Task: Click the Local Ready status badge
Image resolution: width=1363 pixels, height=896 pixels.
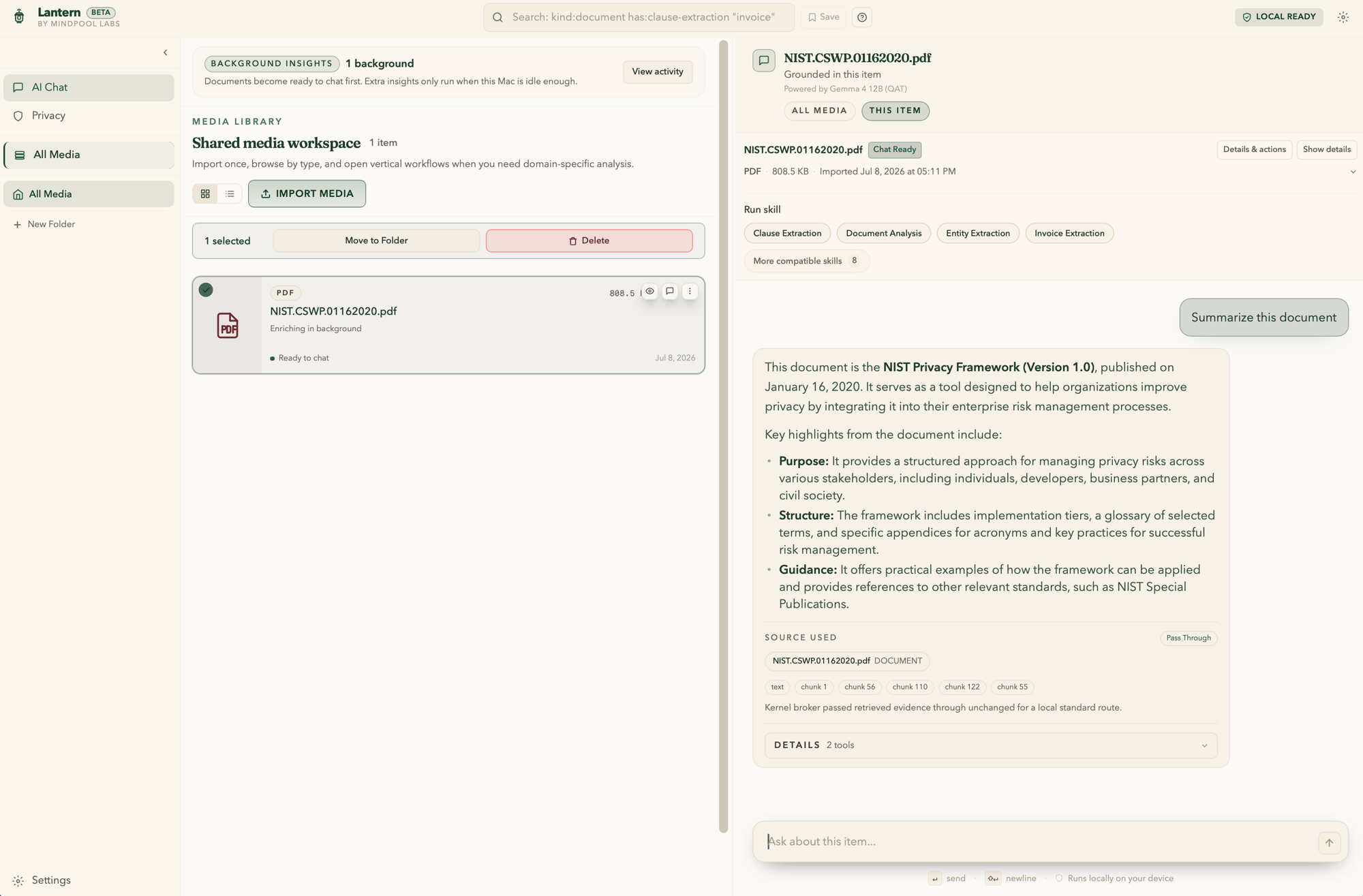Action: [1278, 17]
